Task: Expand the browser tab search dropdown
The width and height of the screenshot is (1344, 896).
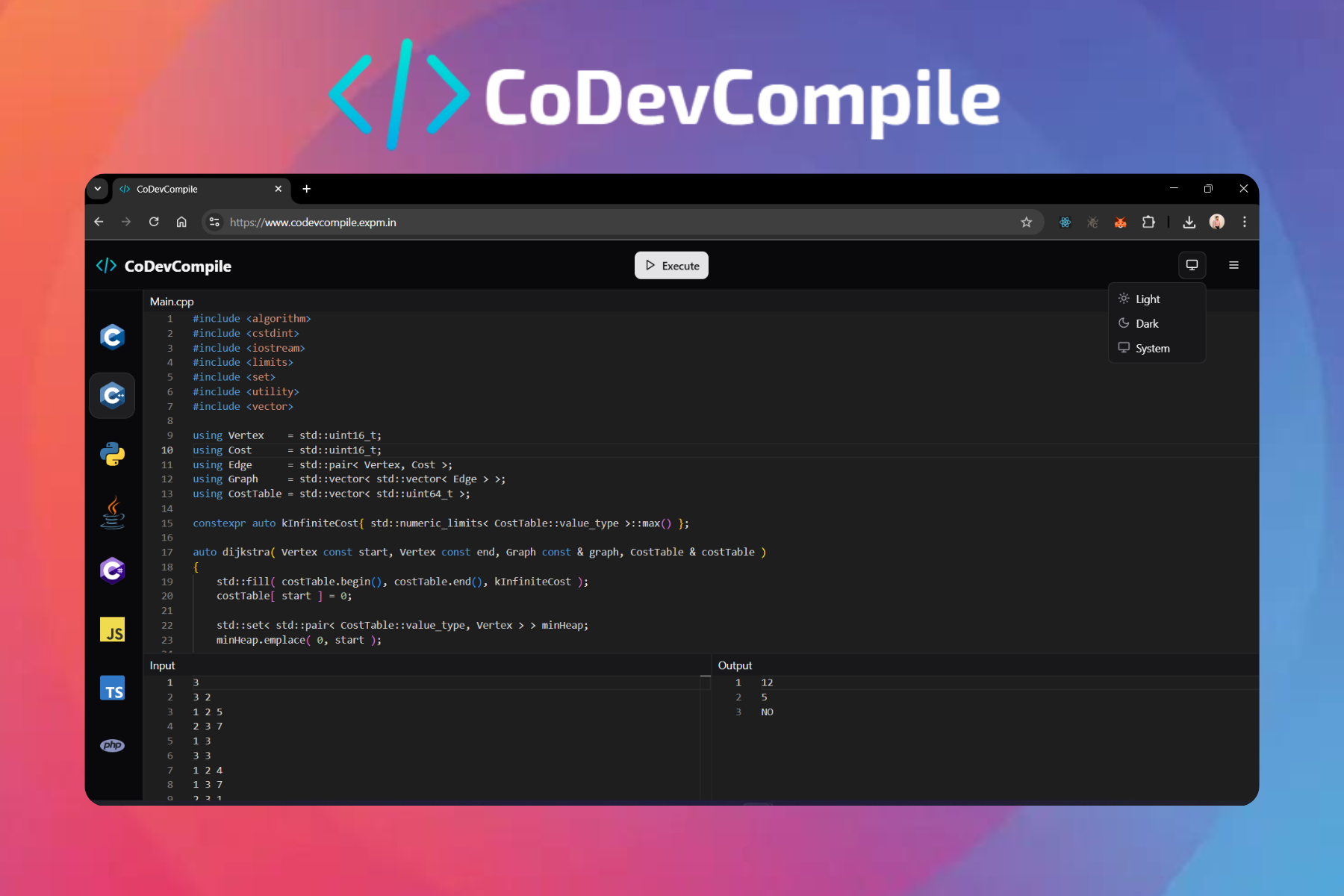Action: [98, 189]
